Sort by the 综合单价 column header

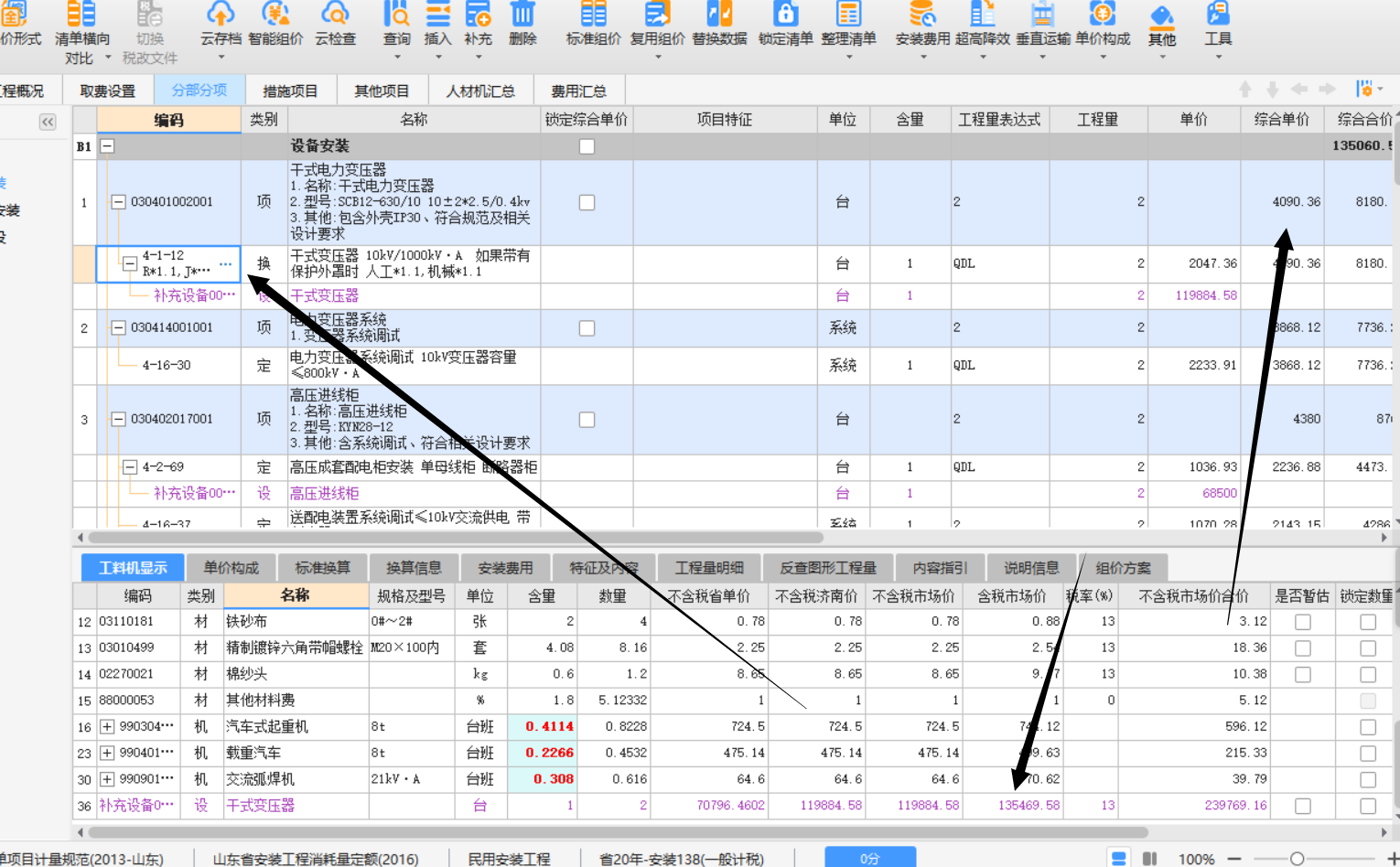point(1282,120)
